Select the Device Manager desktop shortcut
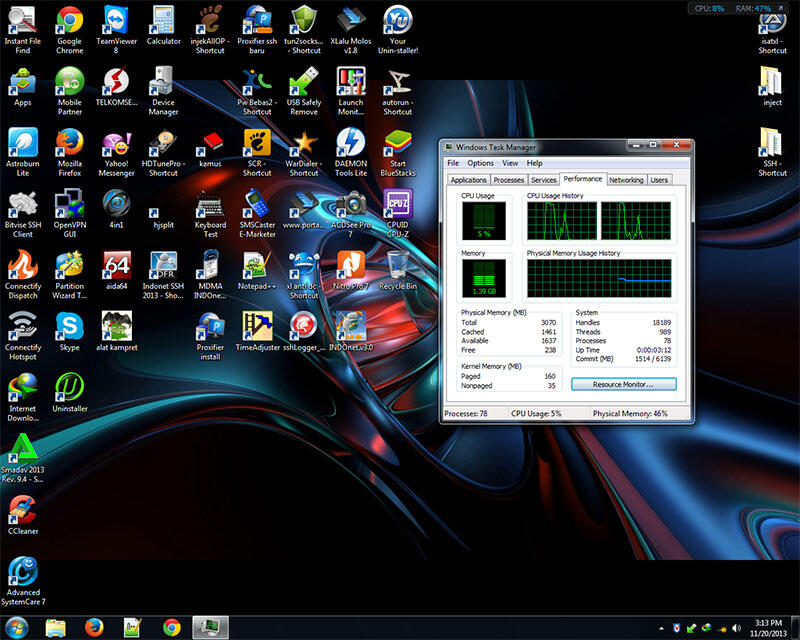 pyautogui.click(x=163, y=91)
